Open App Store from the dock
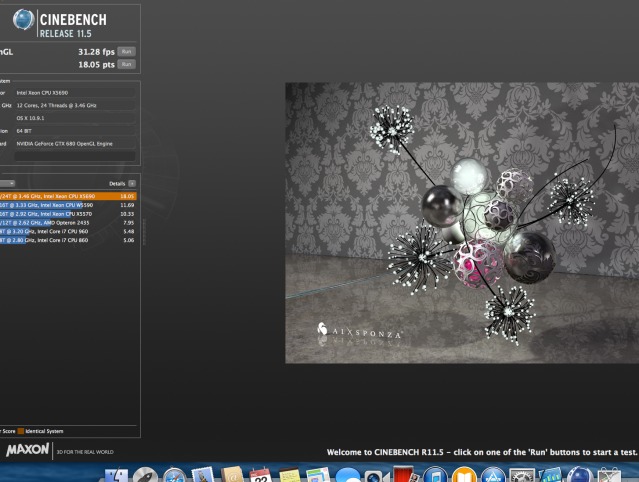 [x=493, y=475]
